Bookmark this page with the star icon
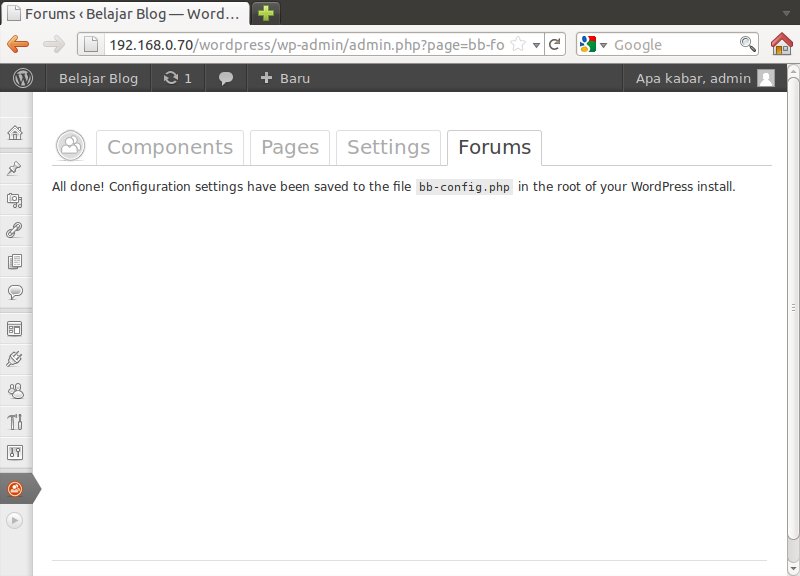The image size is (800, 576). pyautogui.click(x=518, y=45)
